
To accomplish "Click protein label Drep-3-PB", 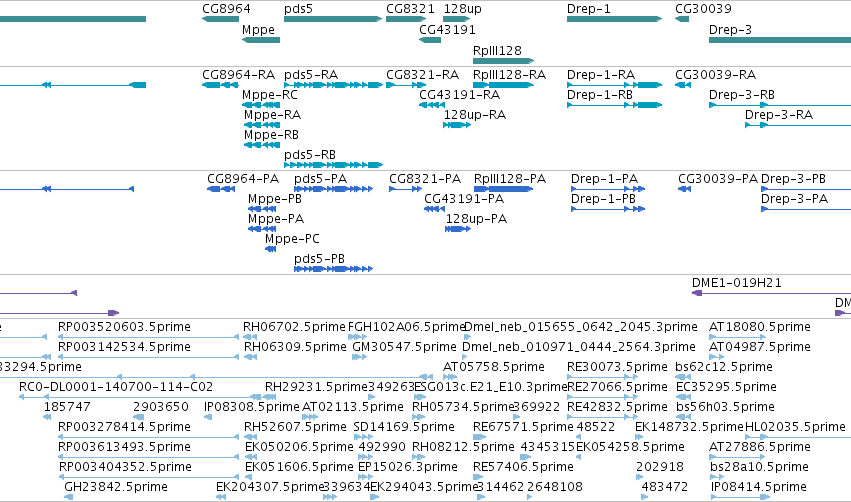I will 793,179.
